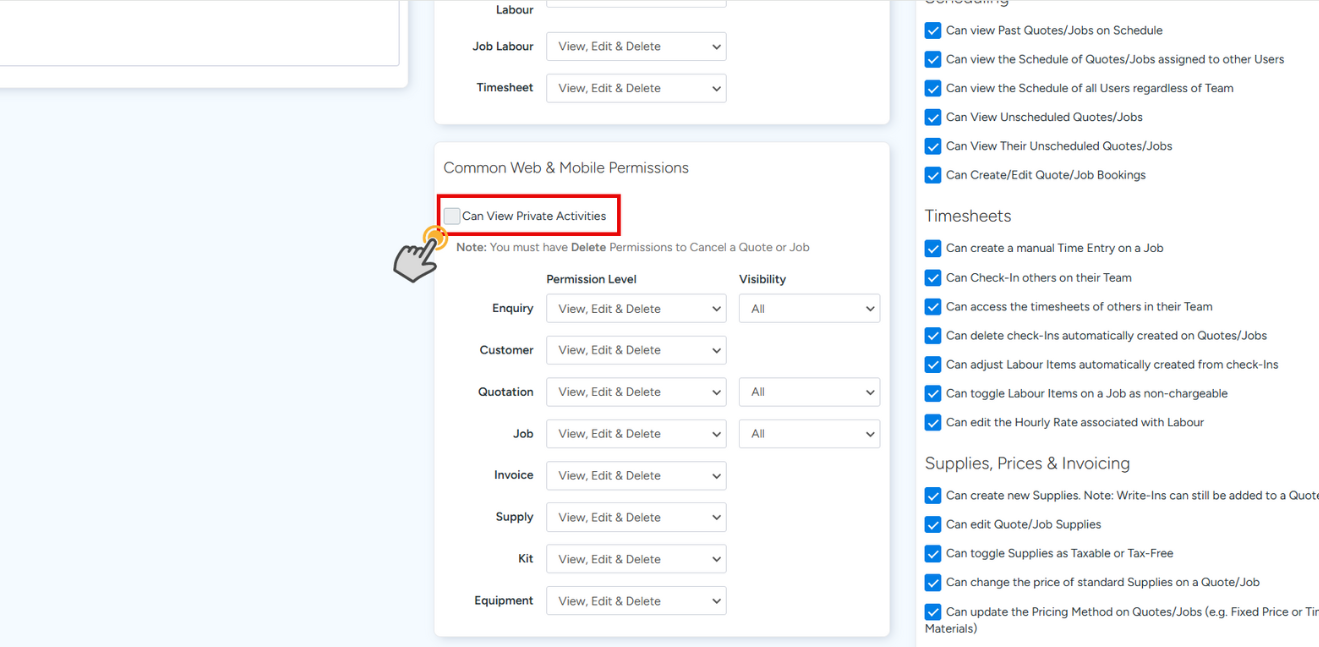Expand the Equipment permission level dropdown
Image resolution: width=1319 pixels, height=647 pixels.
pyautogui.click(x=636, y=601)
